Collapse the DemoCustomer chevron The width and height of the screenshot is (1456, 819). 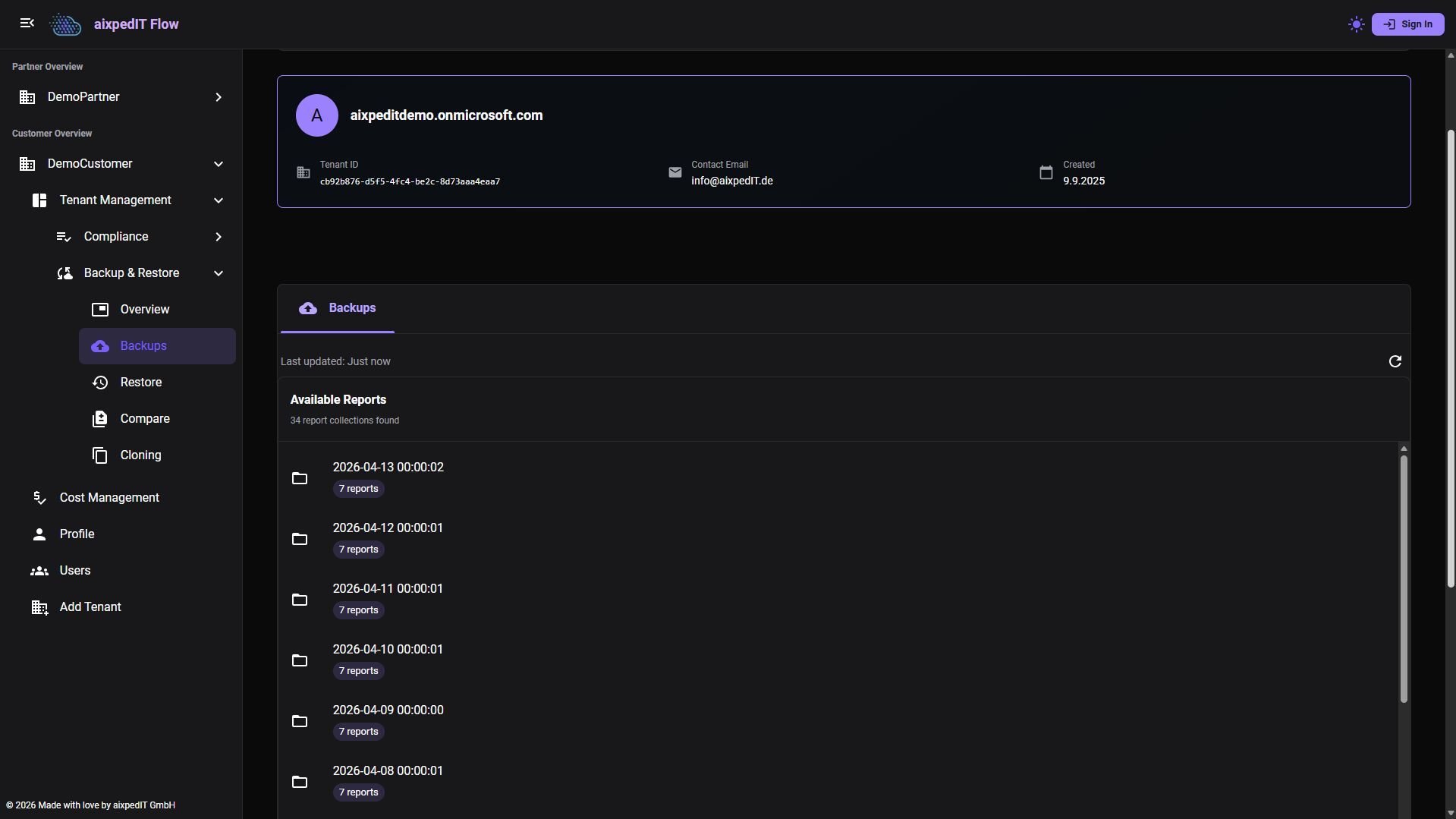(x=219, y=164)
